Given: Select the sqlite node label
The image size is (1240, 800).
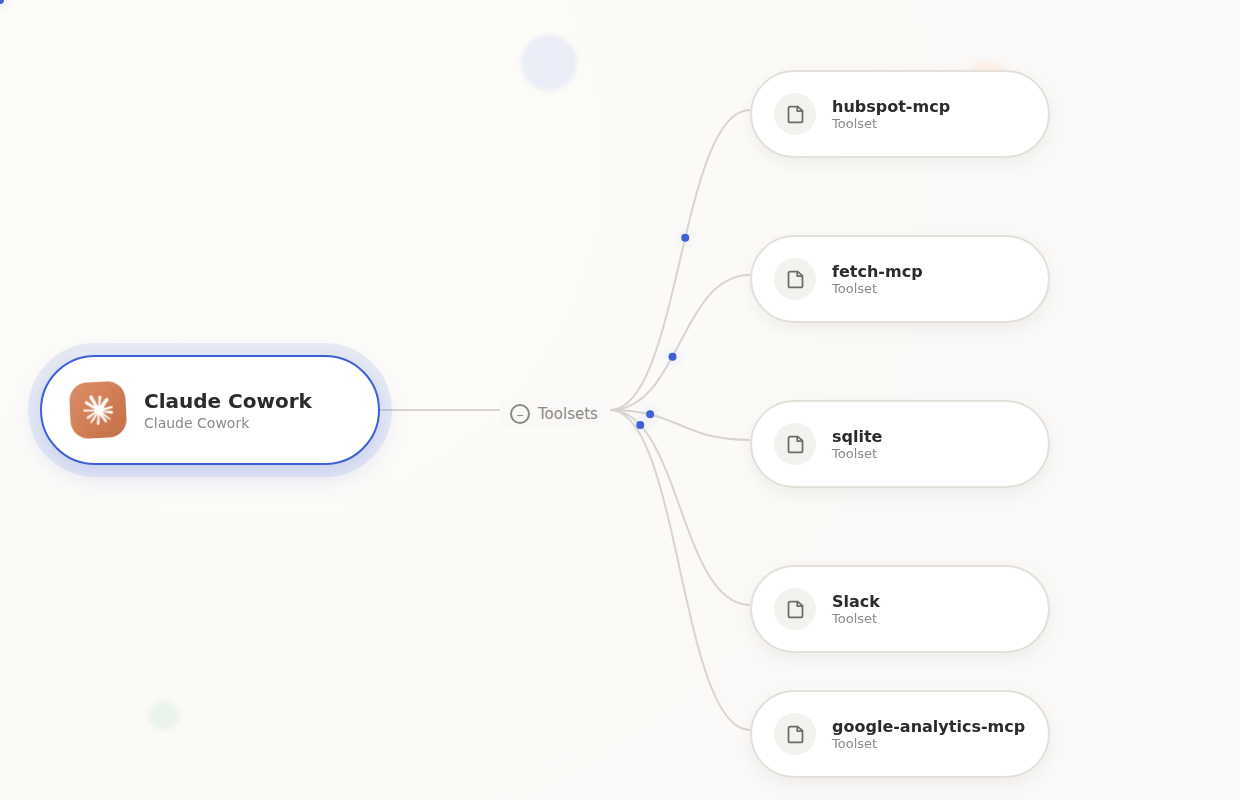Looking at the screenshot, I should point(857,436).
